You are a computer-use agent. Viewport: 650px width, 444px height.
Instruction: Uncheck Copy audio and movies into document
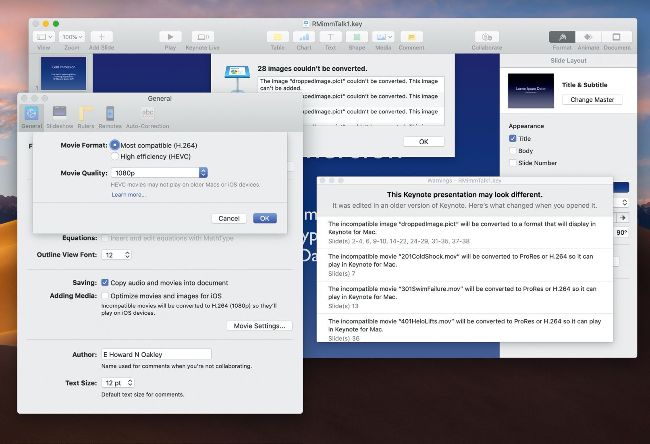coord(104,283)
